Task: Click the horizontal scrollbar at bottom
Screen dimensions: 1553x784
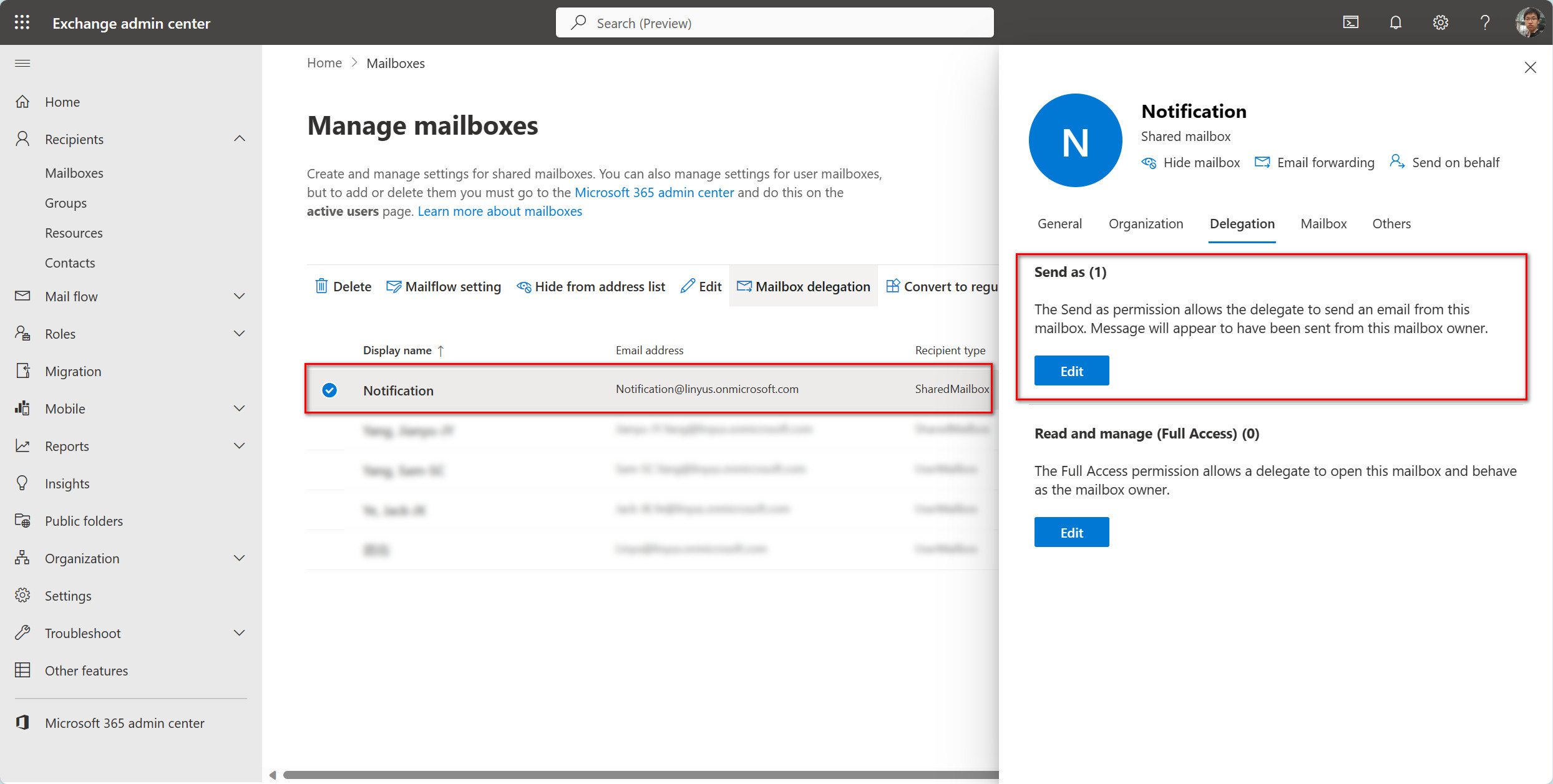Action: [636, 775]
